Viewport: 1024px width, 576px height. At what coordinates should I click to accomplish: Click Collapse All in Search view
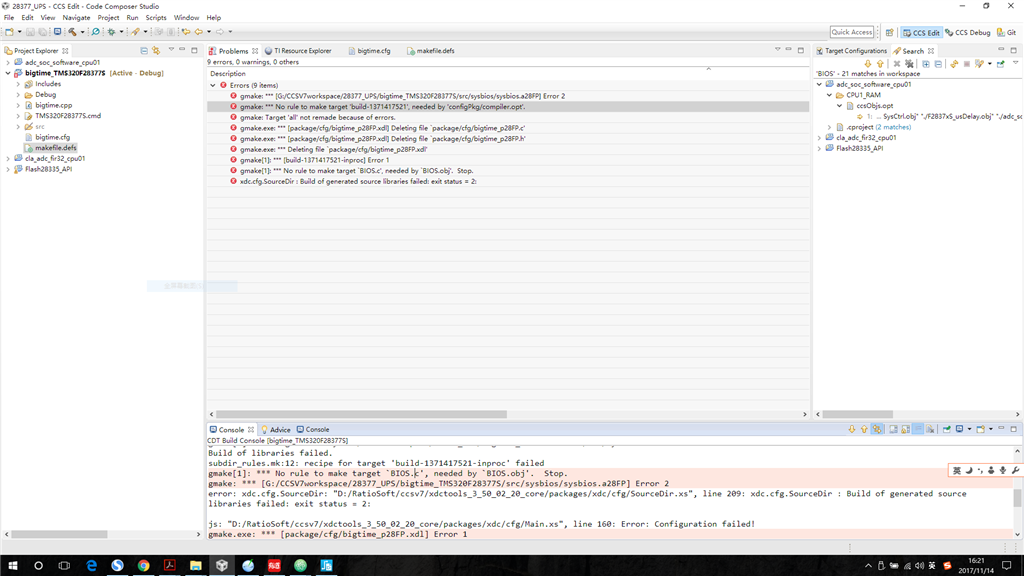[x=938, y=64]
